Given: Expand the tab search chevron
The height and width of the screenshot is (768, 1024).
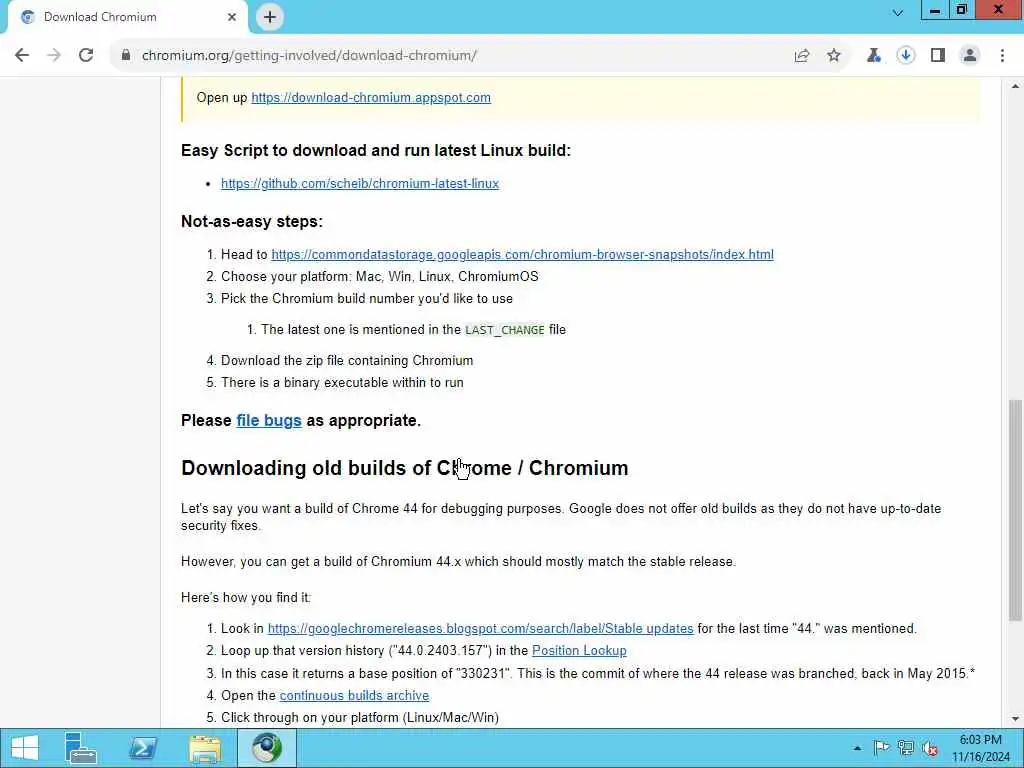Looking at the screenshot, I should [x=898, y=13].
